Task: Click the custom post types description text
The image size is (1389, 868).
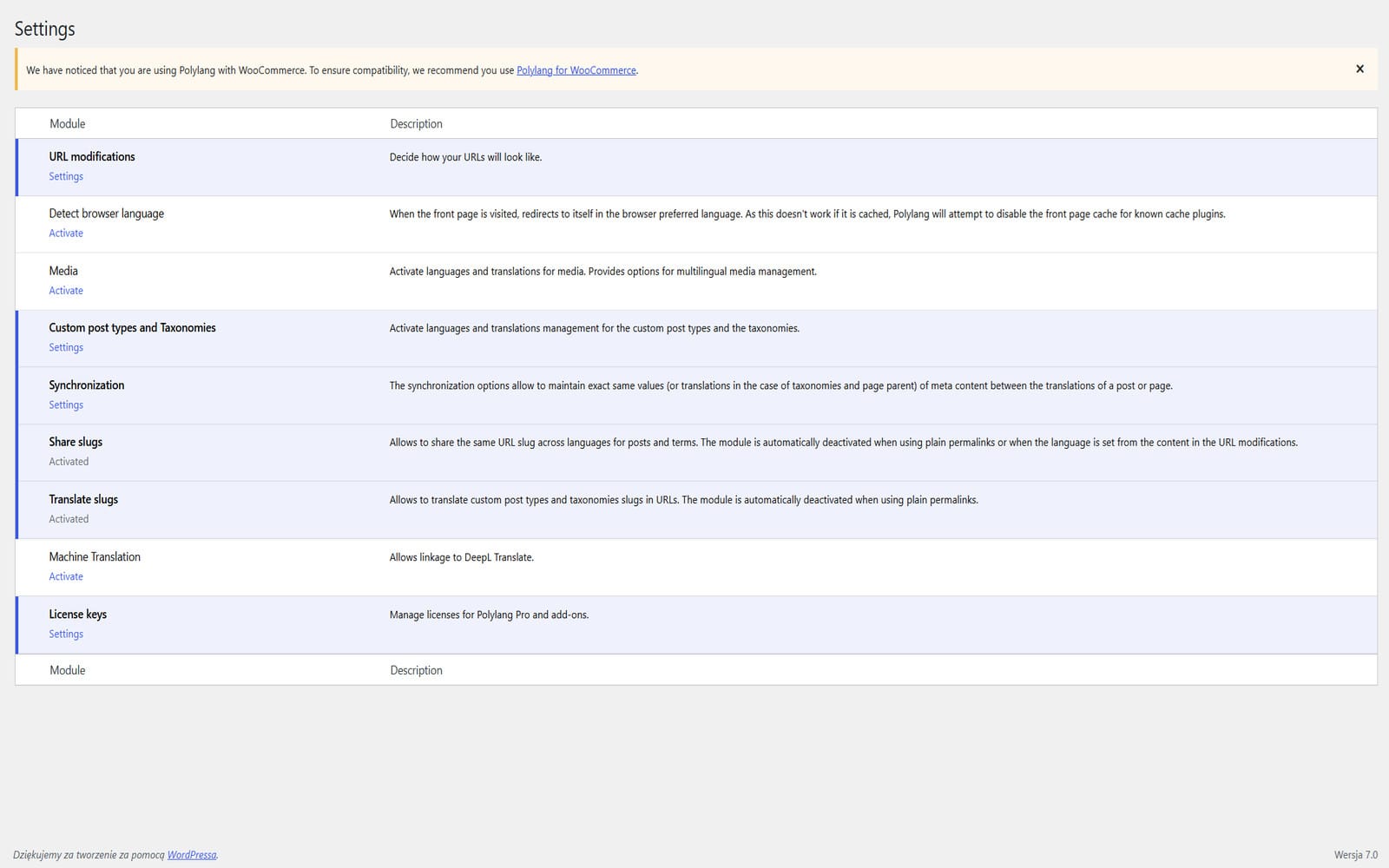Action: pyautogui.click(x=595, y=328)
